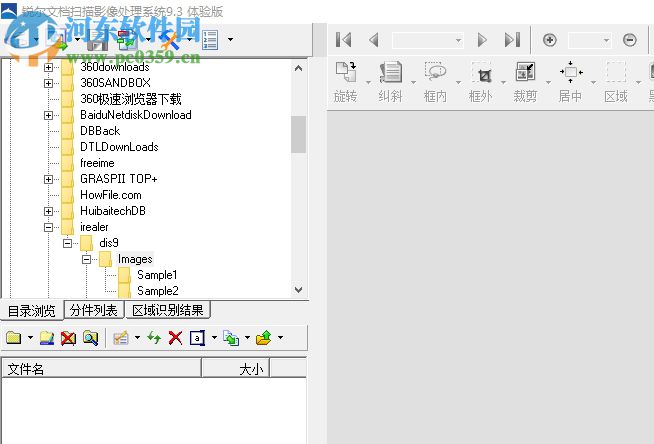Screen dimensions: 654x444
Task: Select the 框内 lasso tool
Action: pos(435,82)
